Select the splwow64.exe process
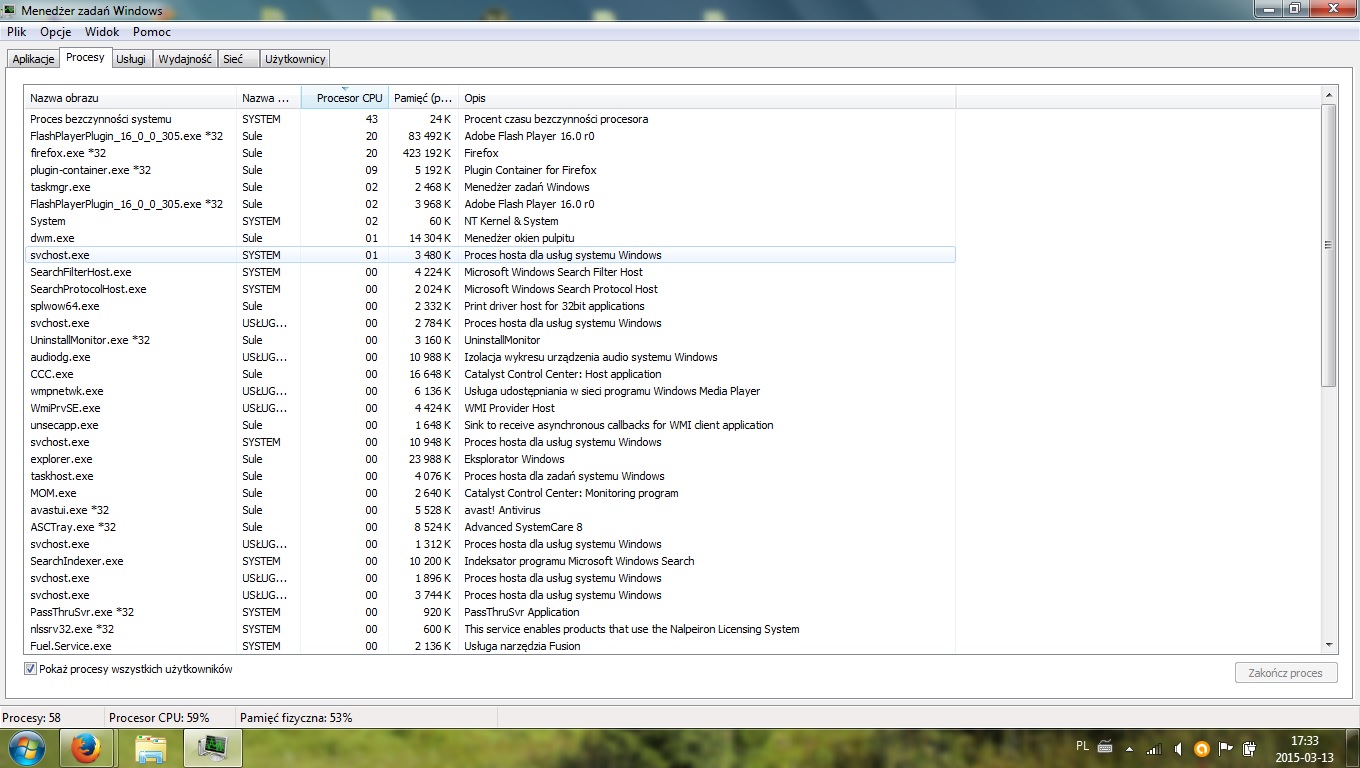 pyautogui.click(x=490, y=306)
